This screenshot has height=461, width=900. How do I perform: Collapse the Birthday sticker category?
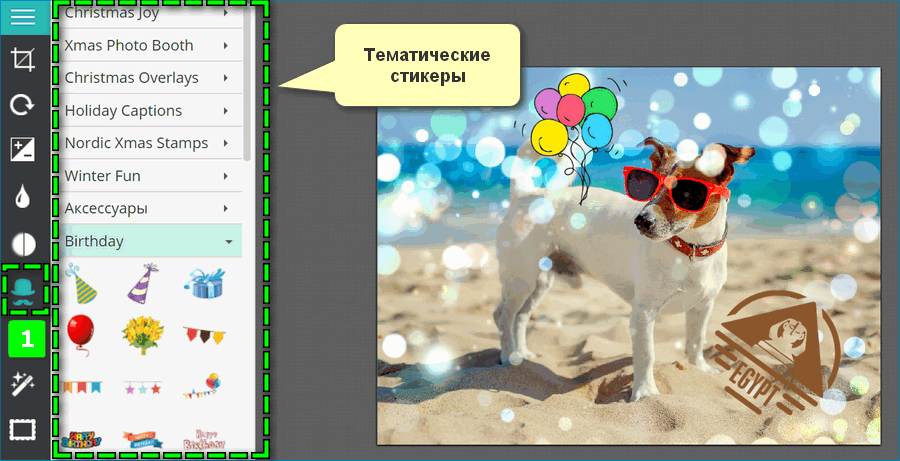(148, 242)
